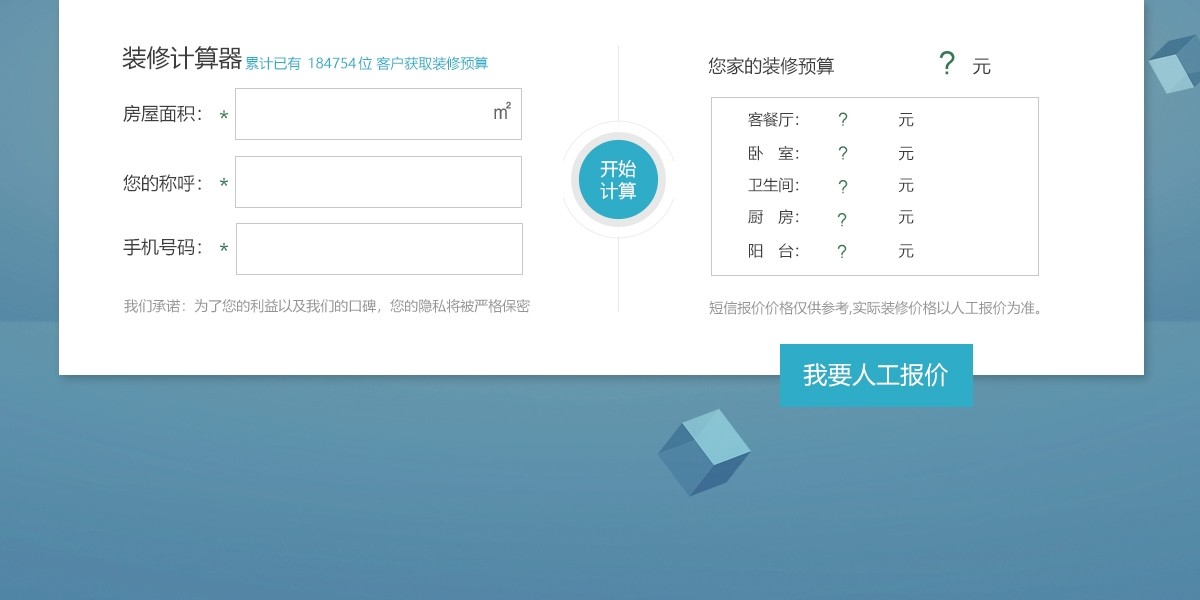Screen dimensions: 1200x600
Task: Click the privacy promise text 我们承诺
Action: click(x=326, y=306)
